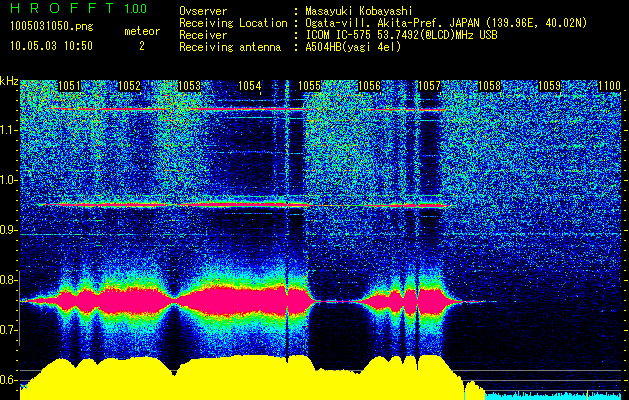The height and width of the screenshot is (400, 629).
Task: Click the 1053 time marker
Action: point(189,86)
